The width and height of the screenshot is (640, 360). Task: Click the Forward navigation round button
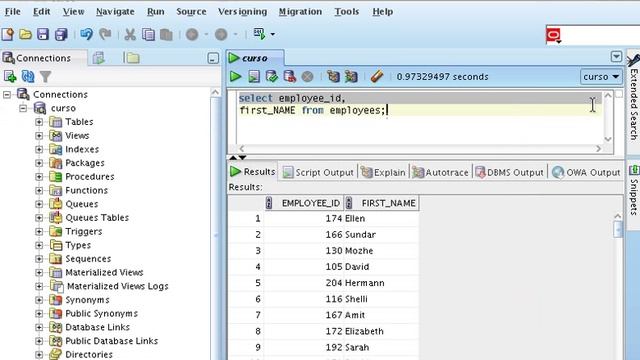221,34
